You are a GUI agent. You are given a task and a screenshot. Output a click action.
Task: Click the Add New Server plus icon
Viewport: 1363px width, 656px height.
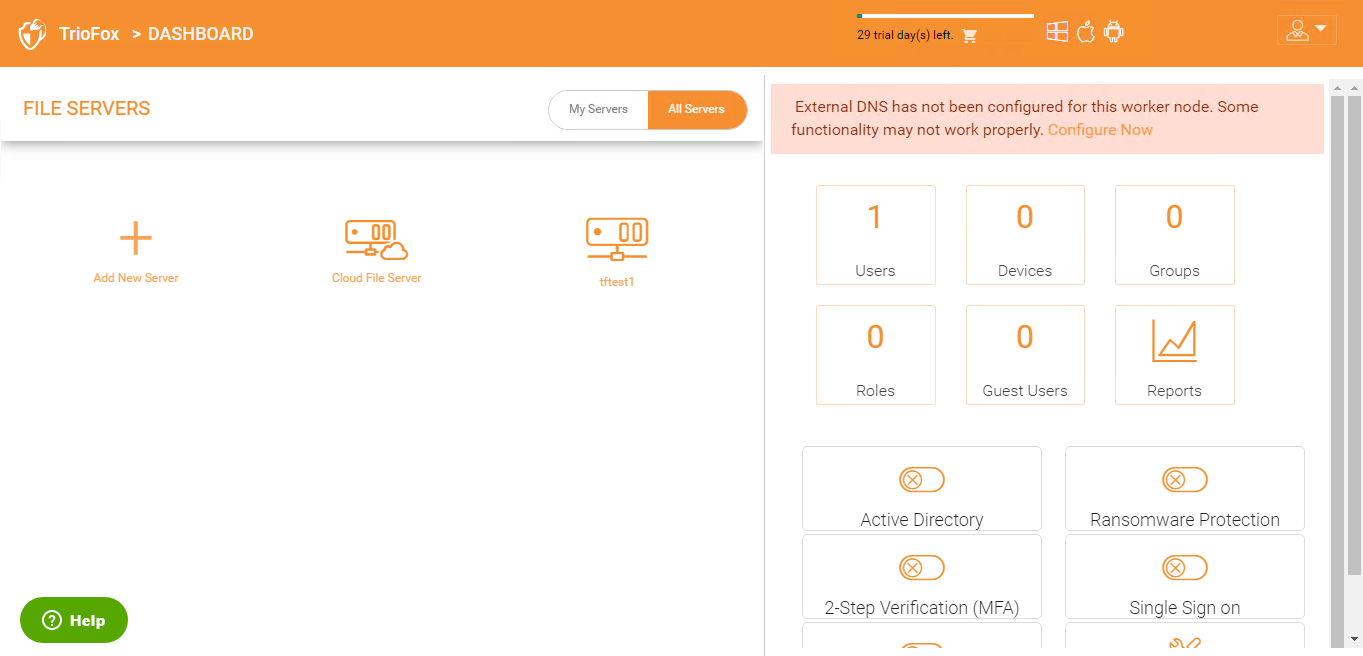[136, 239]
